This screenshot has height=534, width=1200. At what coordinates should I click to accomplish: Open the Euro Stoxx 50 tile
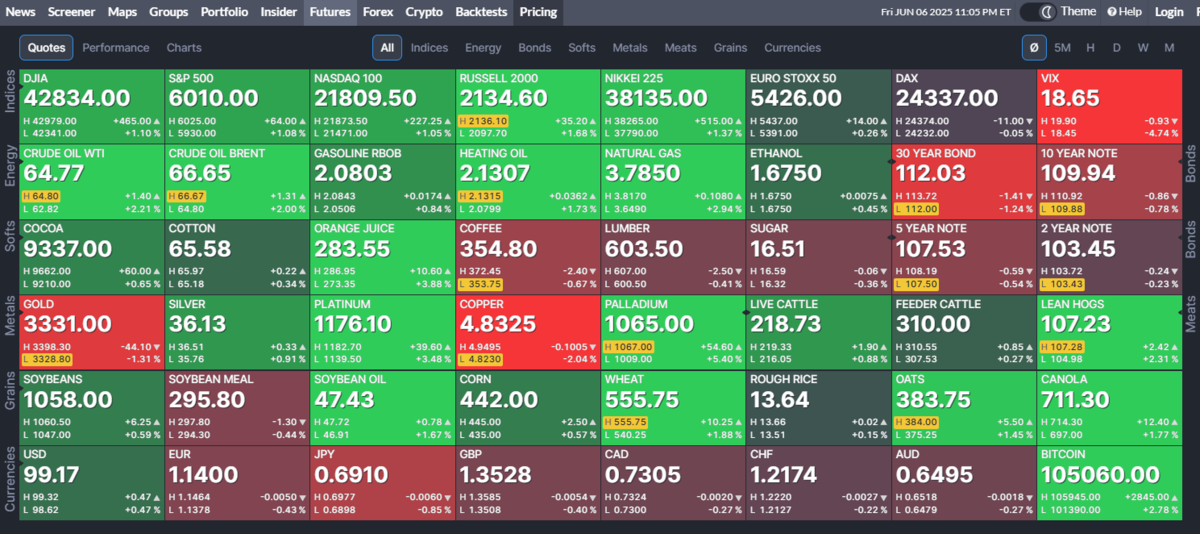[818, 106]
